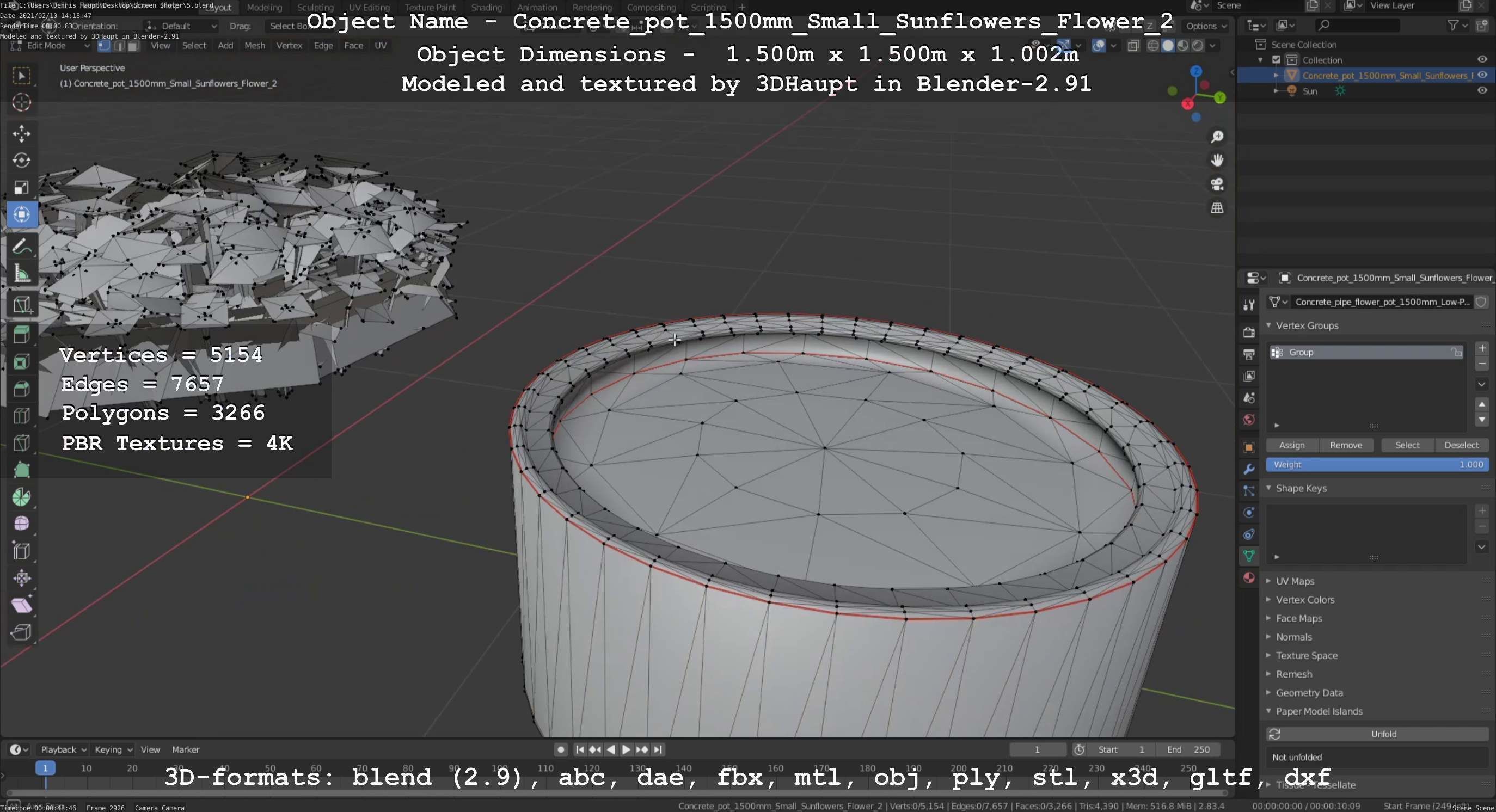Open the Keying dropdown in timeline

click(x=113, y=749)
